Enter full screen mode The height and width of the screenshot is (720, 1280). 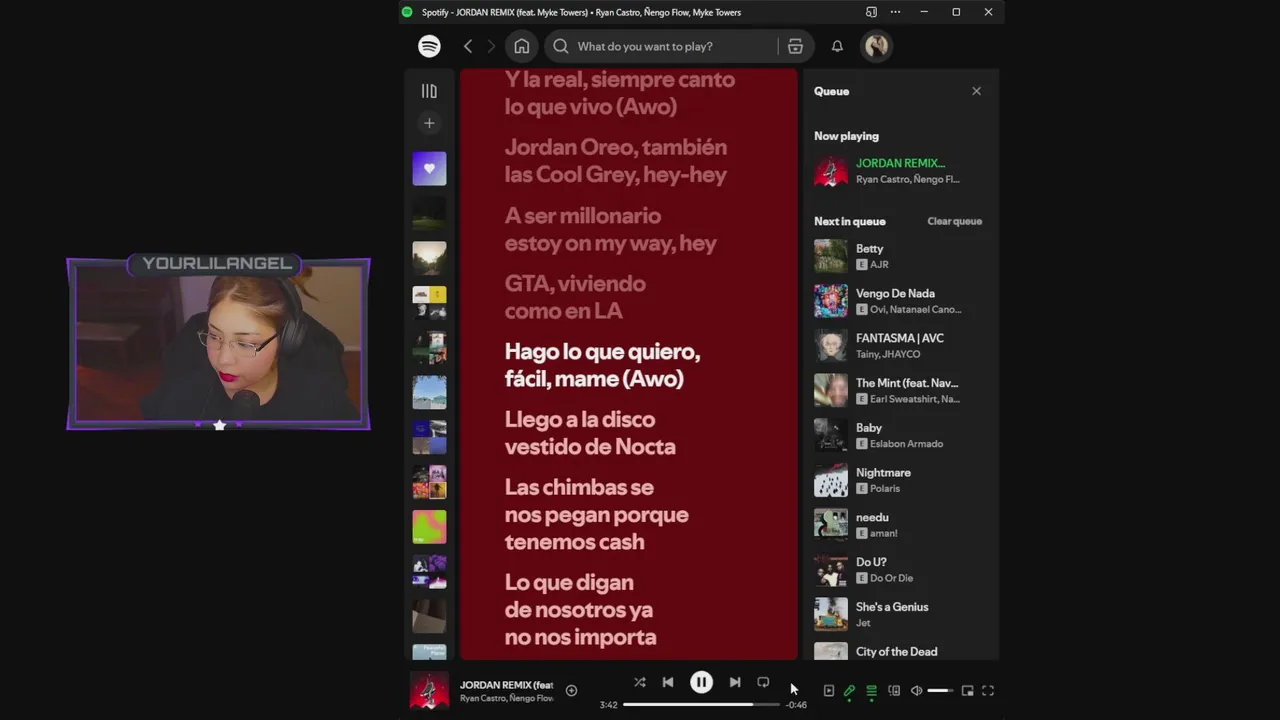pyautogui.click(x=988, y=690)
